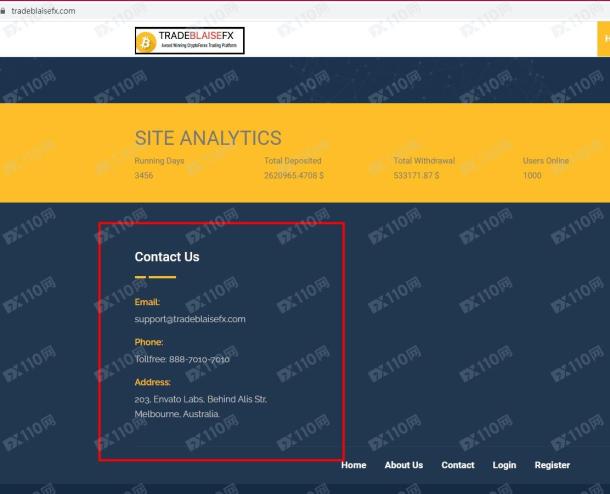
Task: Go to the About Us page
Action: pyautogui.click(x=403, y=465)
